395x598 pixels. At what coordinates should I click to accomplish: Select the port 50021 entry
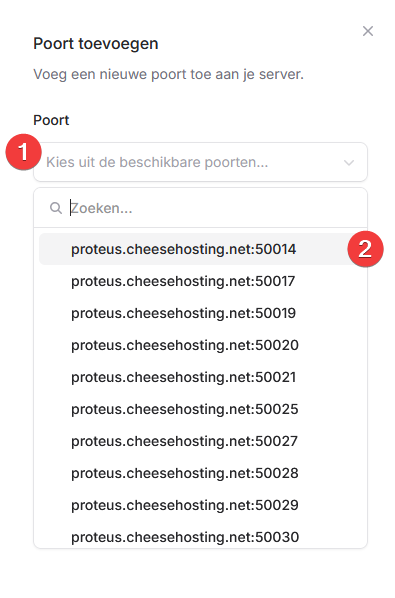pos(201,378)
